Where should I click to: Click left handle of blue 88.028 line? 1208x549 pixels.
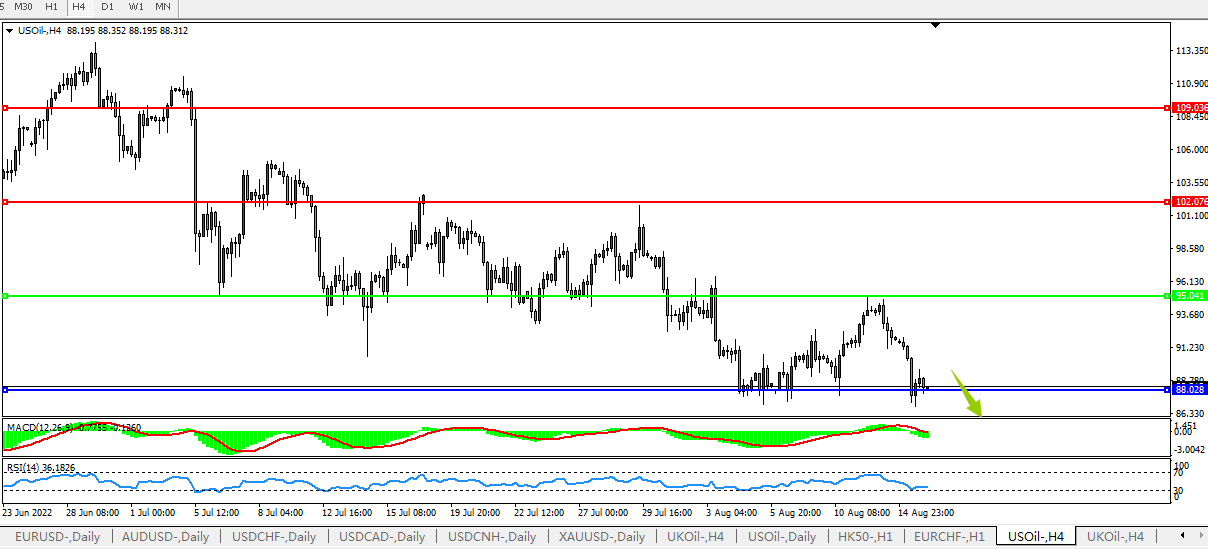[x=5, y=389]
